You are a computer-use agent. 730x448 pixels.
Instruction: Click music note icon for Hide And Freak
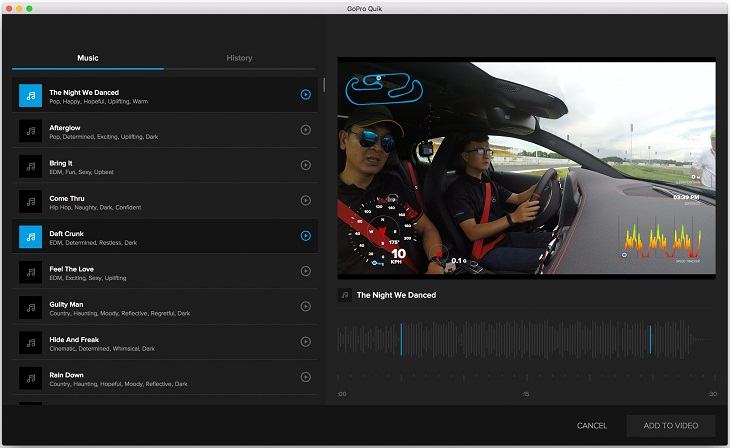tap(31, 343)
